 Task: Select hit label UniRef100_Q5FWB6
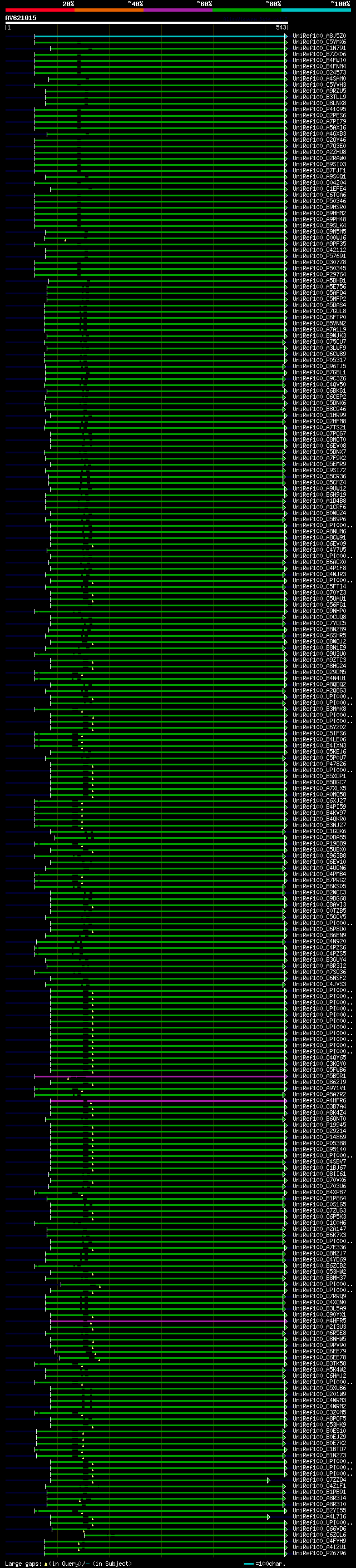[319, 1070]
